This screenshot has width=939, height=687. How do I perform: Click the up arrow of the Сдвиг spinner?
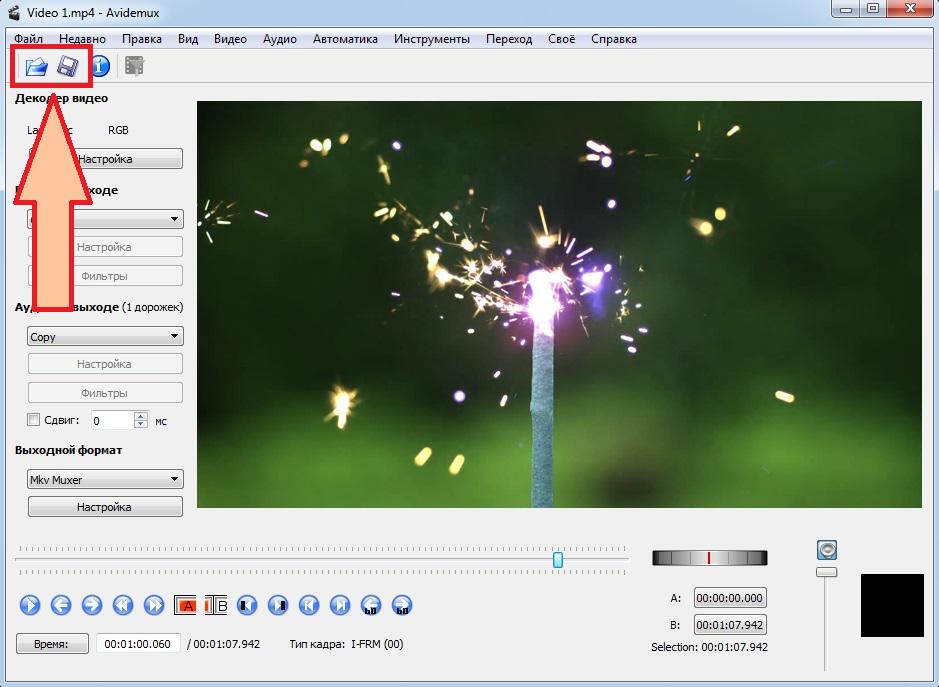click(x=141, y=417)
